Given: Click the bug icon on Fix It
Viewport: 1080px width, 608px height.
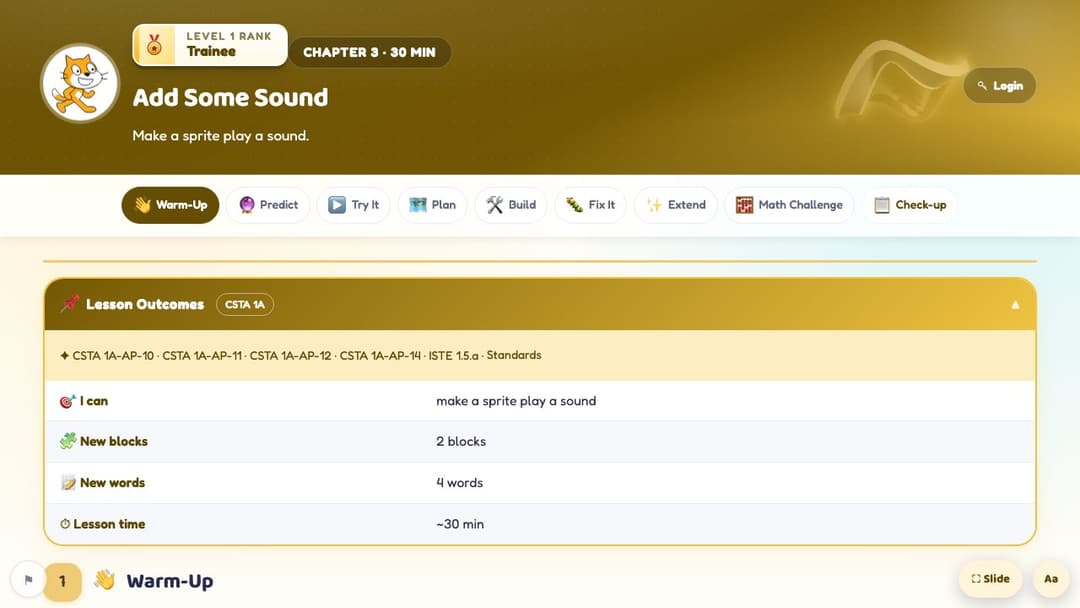Looking at the screenshot, I should (x=574, y=205).
